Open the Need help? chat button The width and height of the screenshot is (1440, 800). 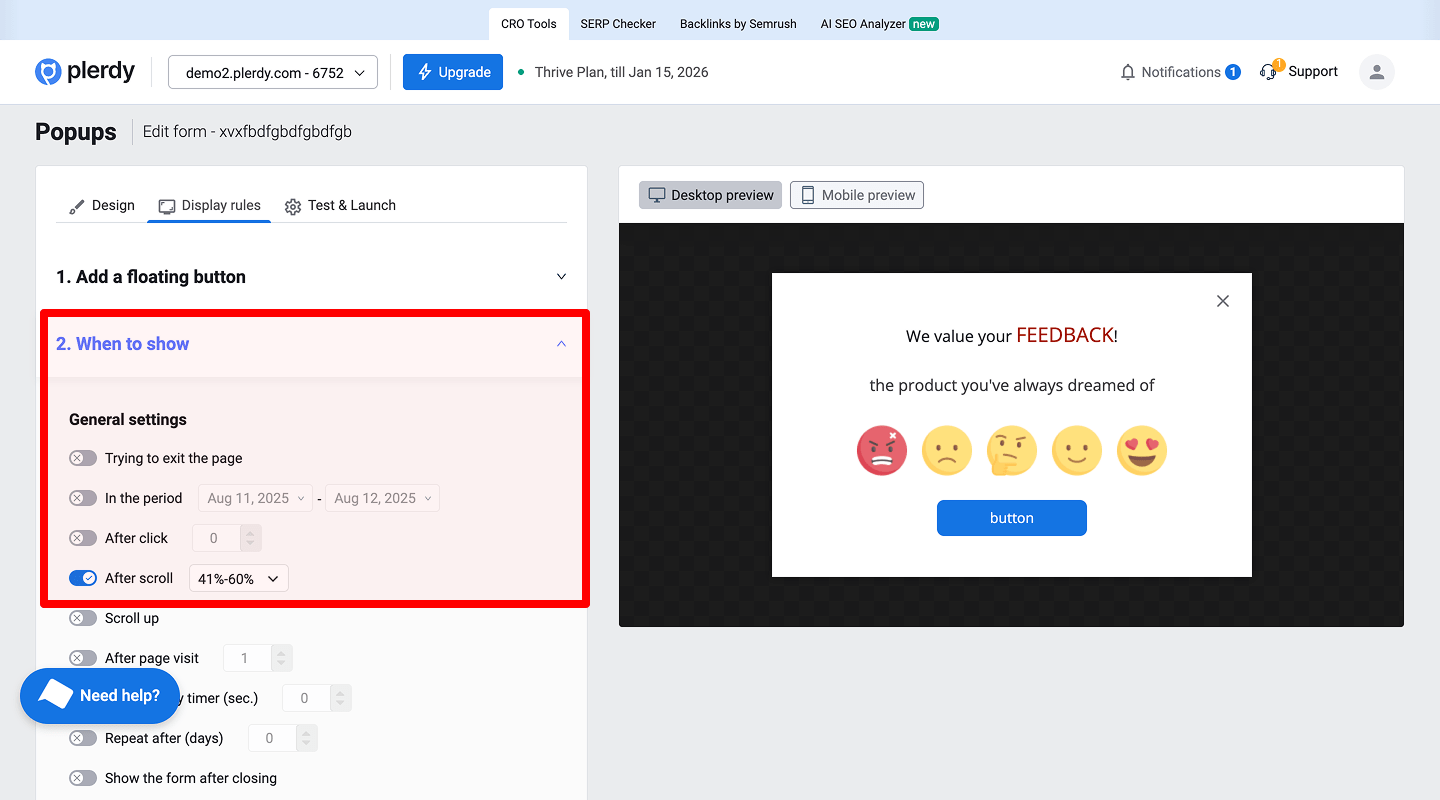100,695
